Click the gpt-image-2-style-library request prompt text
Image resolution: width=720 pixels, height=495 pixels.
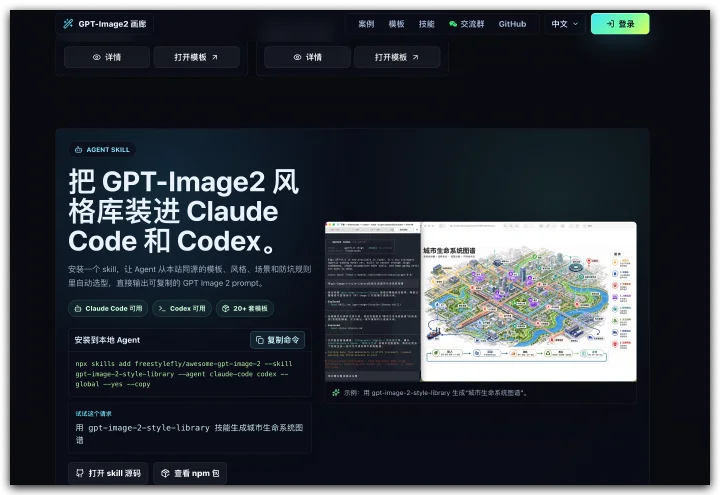189,433
